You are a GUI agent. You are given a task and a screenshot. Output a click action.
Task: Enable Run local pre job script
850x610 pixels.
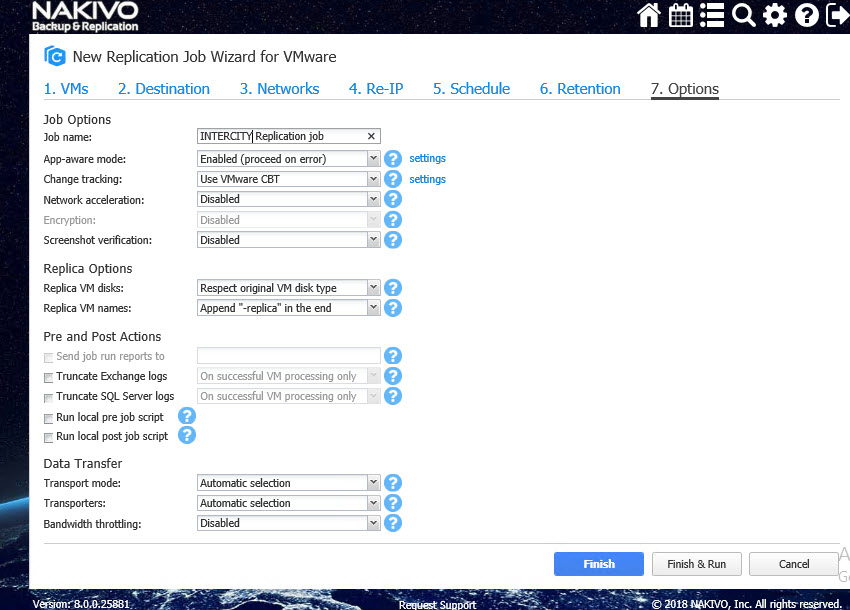[49, 418]
